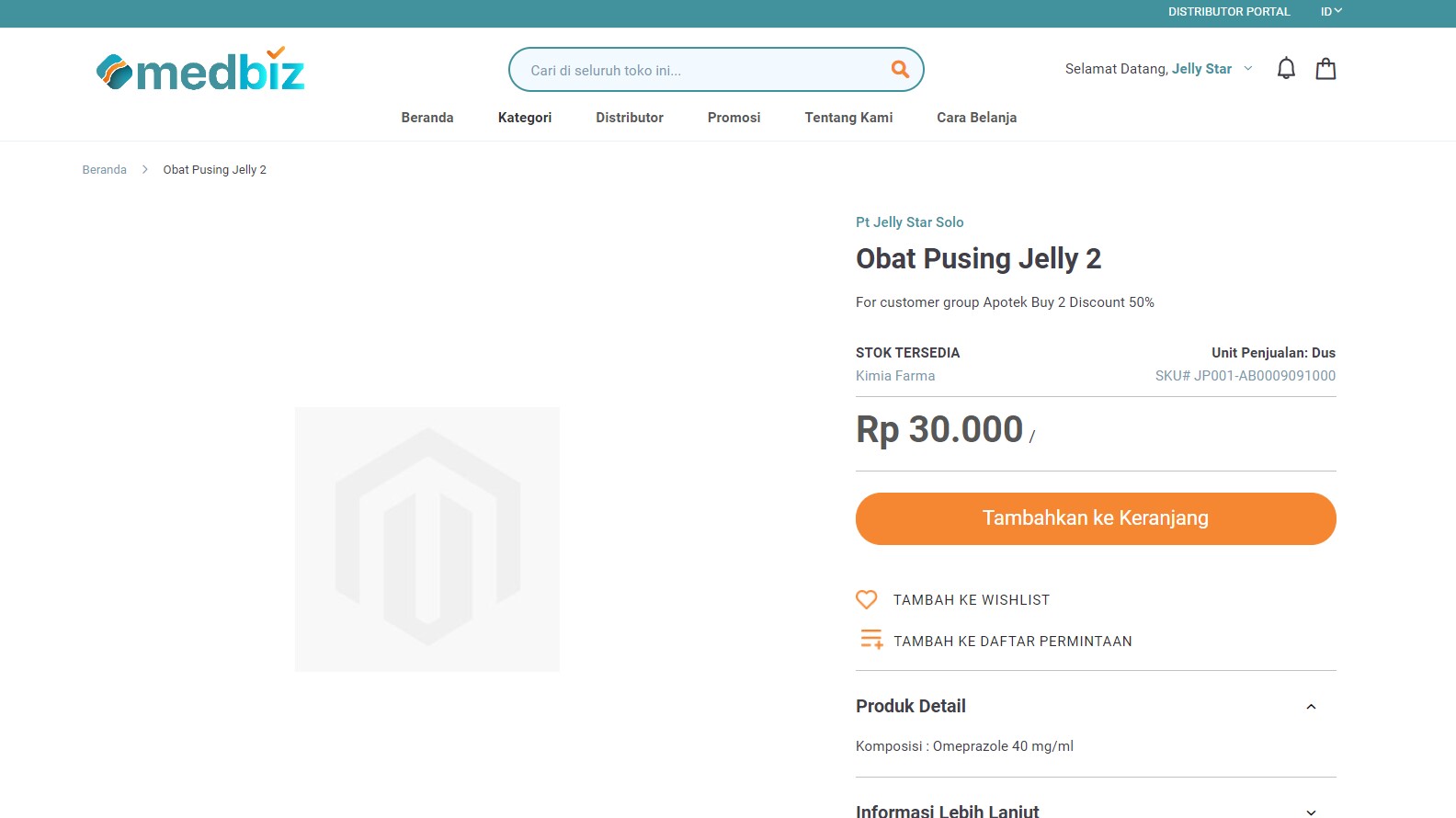Open the ID language dropdown

point(1328,11)
